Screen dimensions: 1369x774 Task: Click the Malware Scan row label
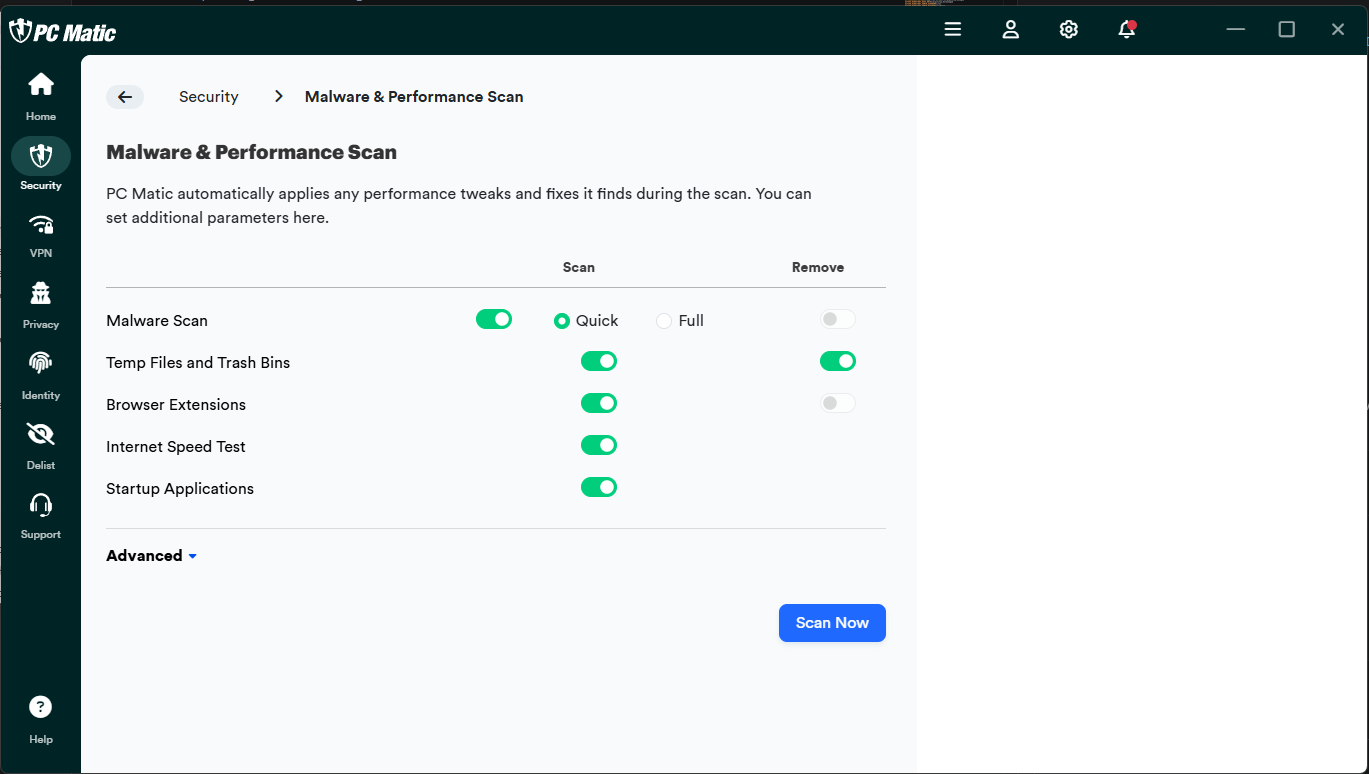[157, 321]
